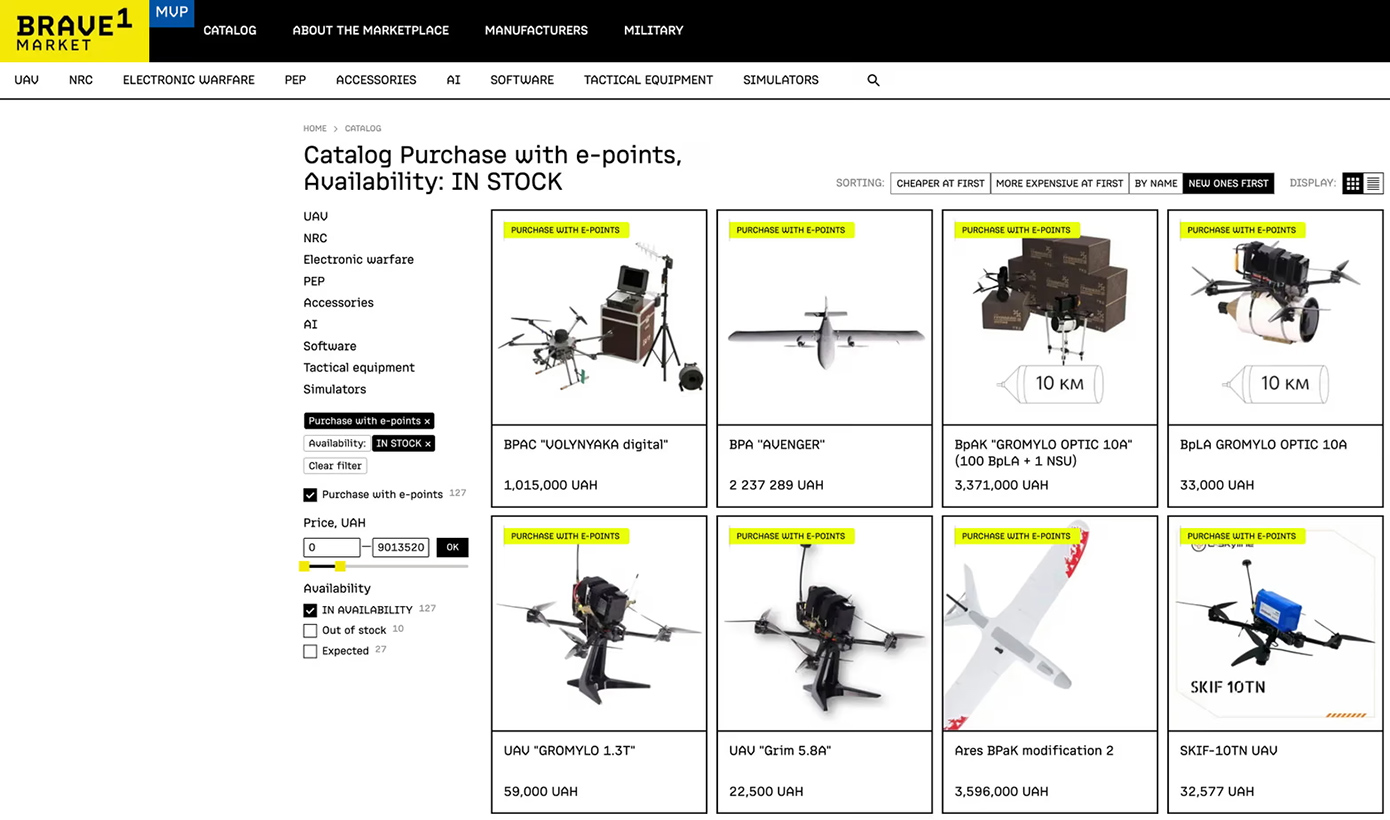This screenshot has width=1390, height=820.
Task: Click the search magnifier icon
Action: (873, 80)
